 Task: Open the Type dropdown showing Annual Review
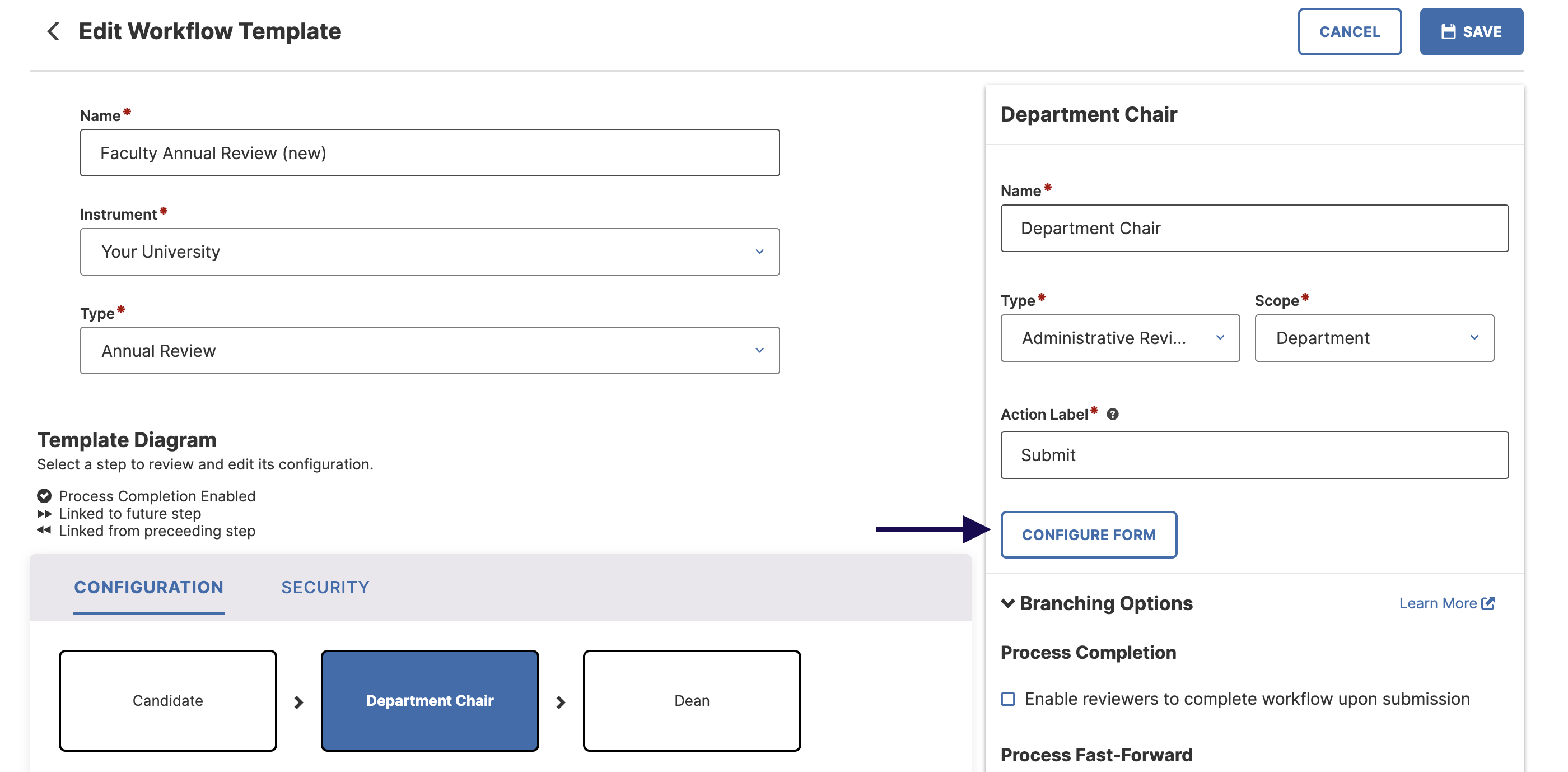click(430, 350)
